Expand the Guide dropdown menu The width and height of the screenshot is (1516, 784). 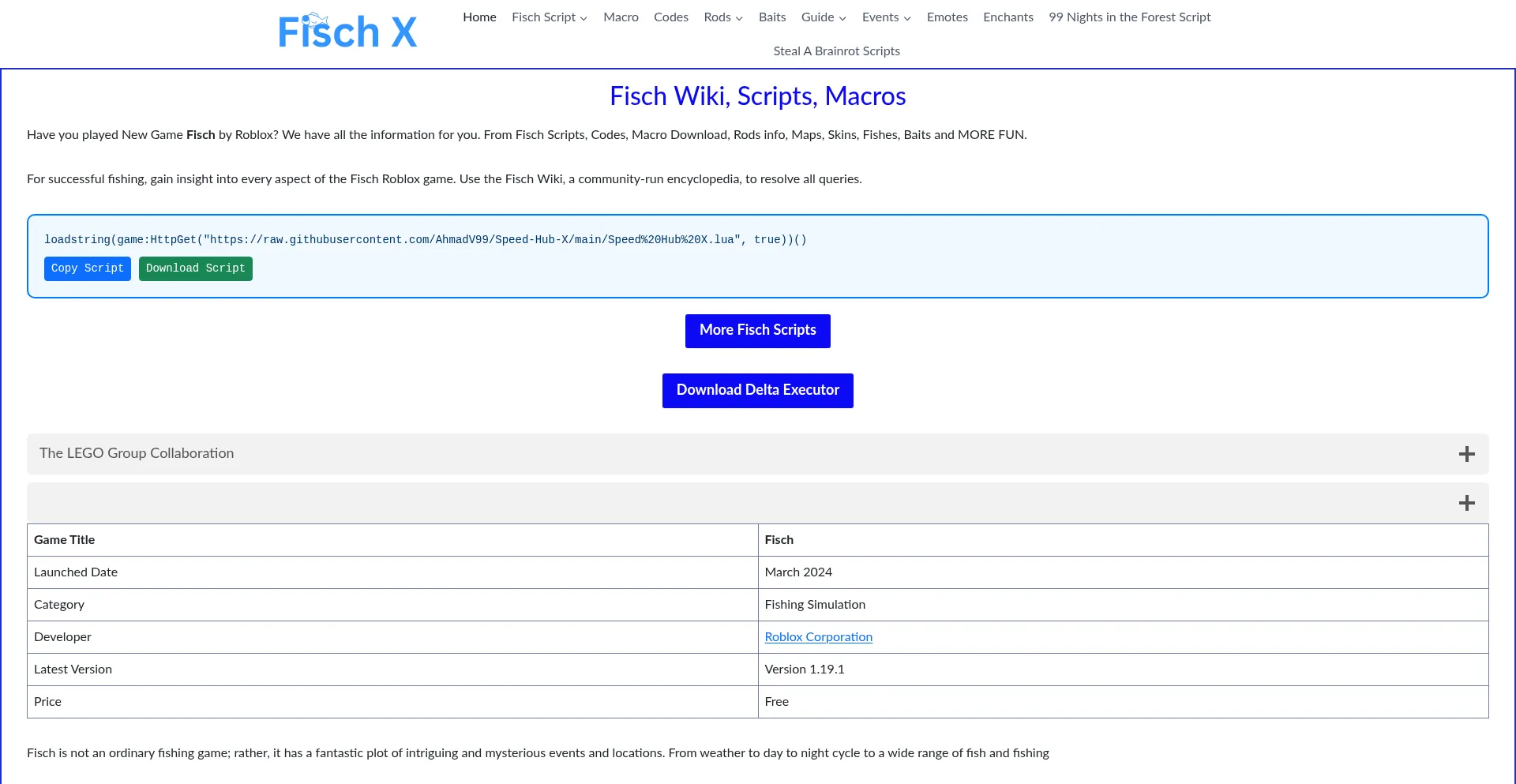point(823,17)
